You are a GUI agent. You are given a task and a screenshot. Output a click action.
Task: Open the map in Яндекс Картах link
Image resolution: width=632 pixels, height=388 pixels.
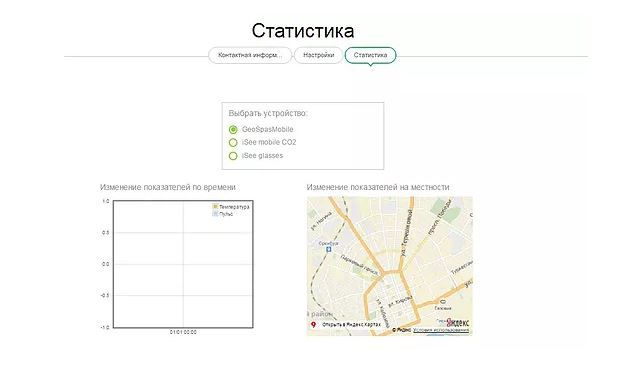[x=351, y=324]
